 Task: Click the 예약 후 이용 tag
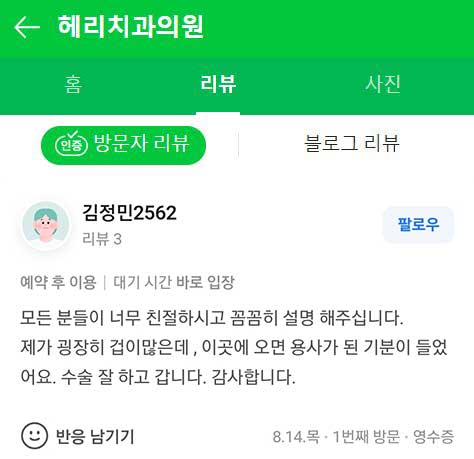coord(58,282)
